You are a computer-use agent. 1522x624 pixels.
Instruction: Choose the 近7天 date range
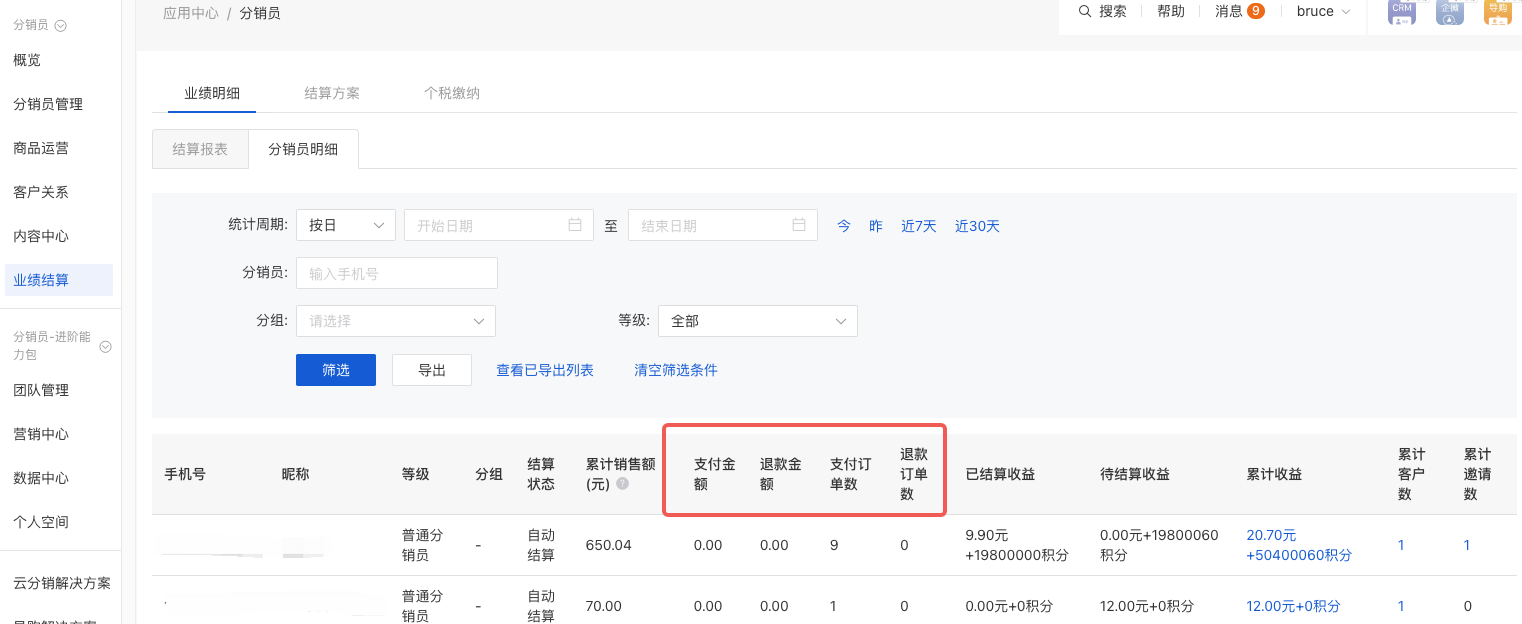[919, 226]
